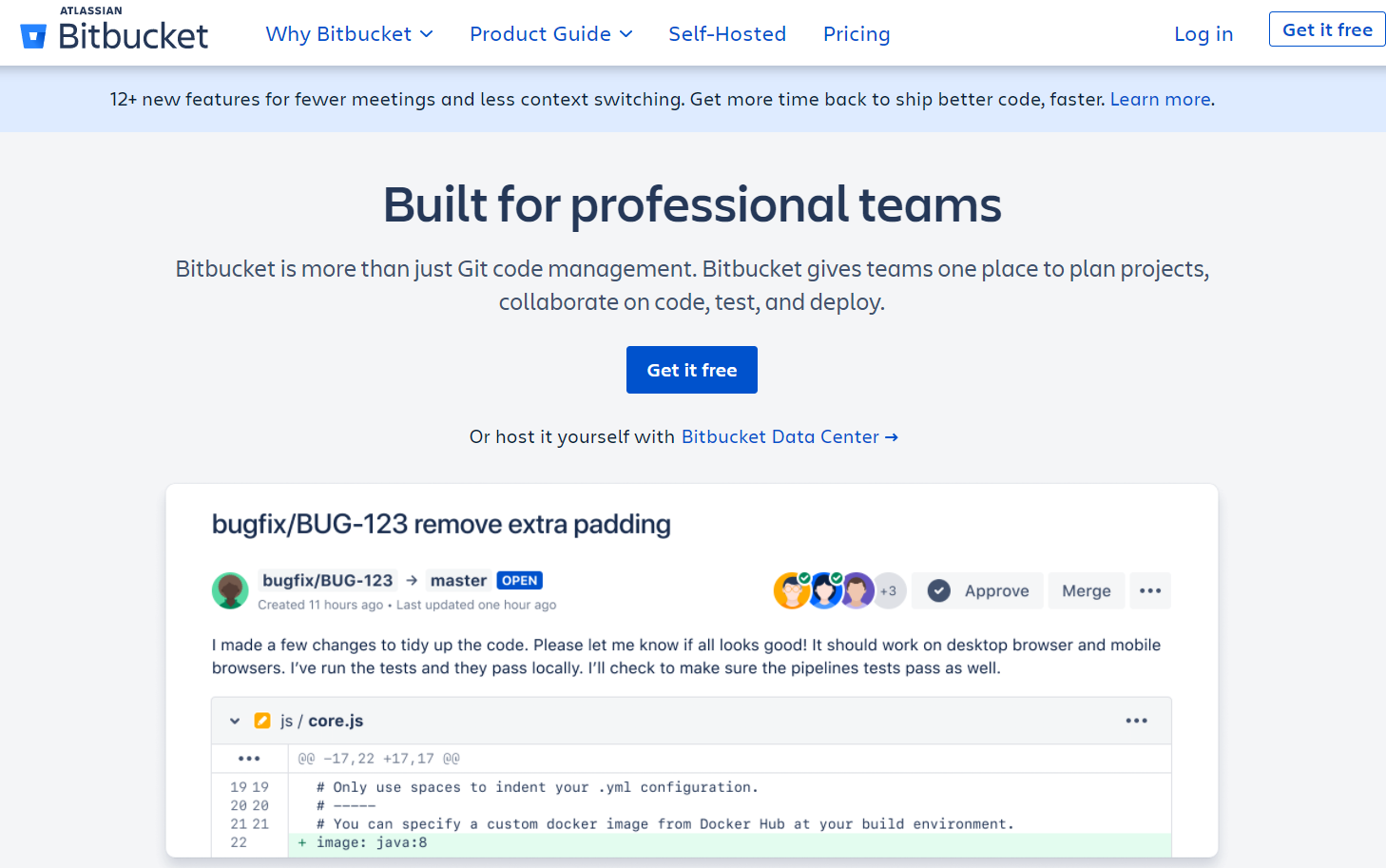Screen dimensions: 1386x868
Task: Click the Log in link
Action: [1203, 34]
